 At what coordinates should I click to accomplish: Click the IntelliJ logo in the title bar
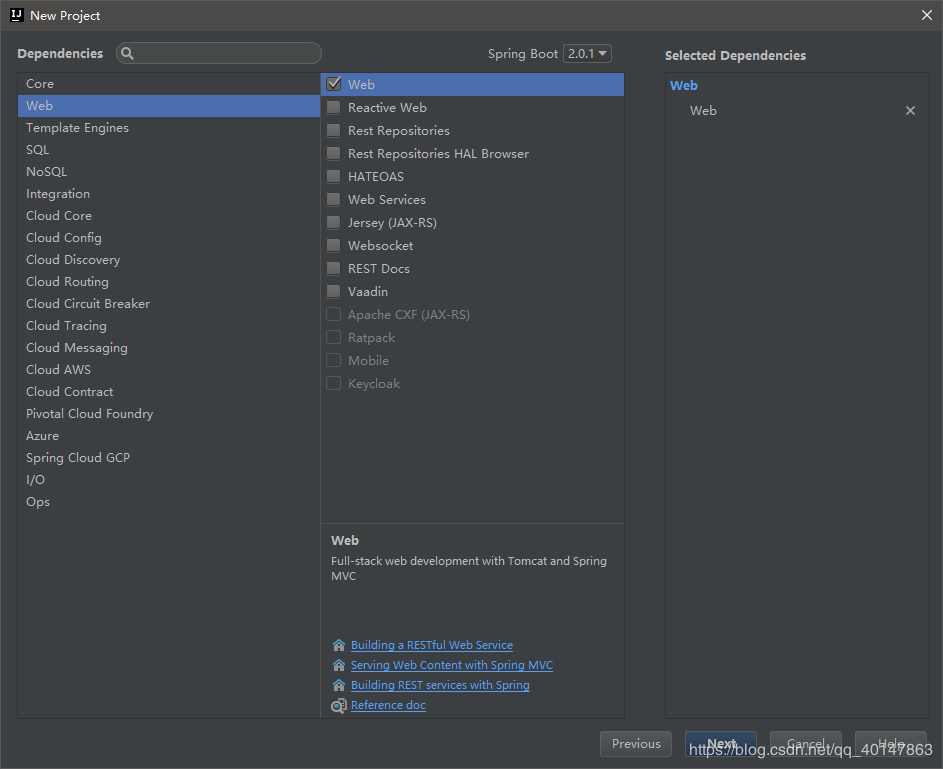(x=16, y=15)
